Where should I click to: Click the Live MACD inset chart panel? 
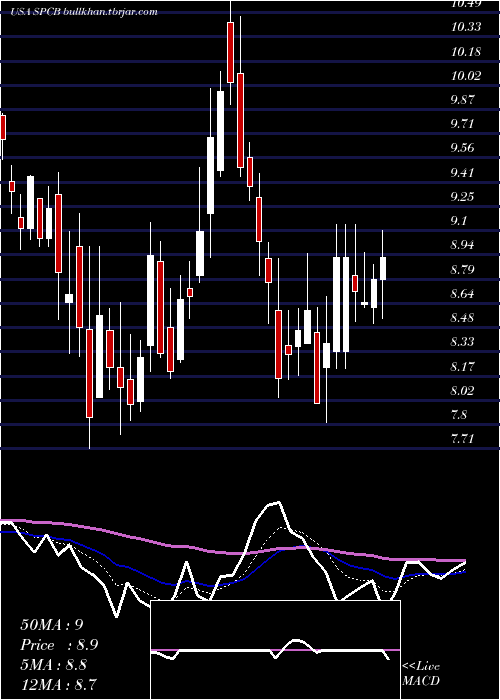click(276, 650)
